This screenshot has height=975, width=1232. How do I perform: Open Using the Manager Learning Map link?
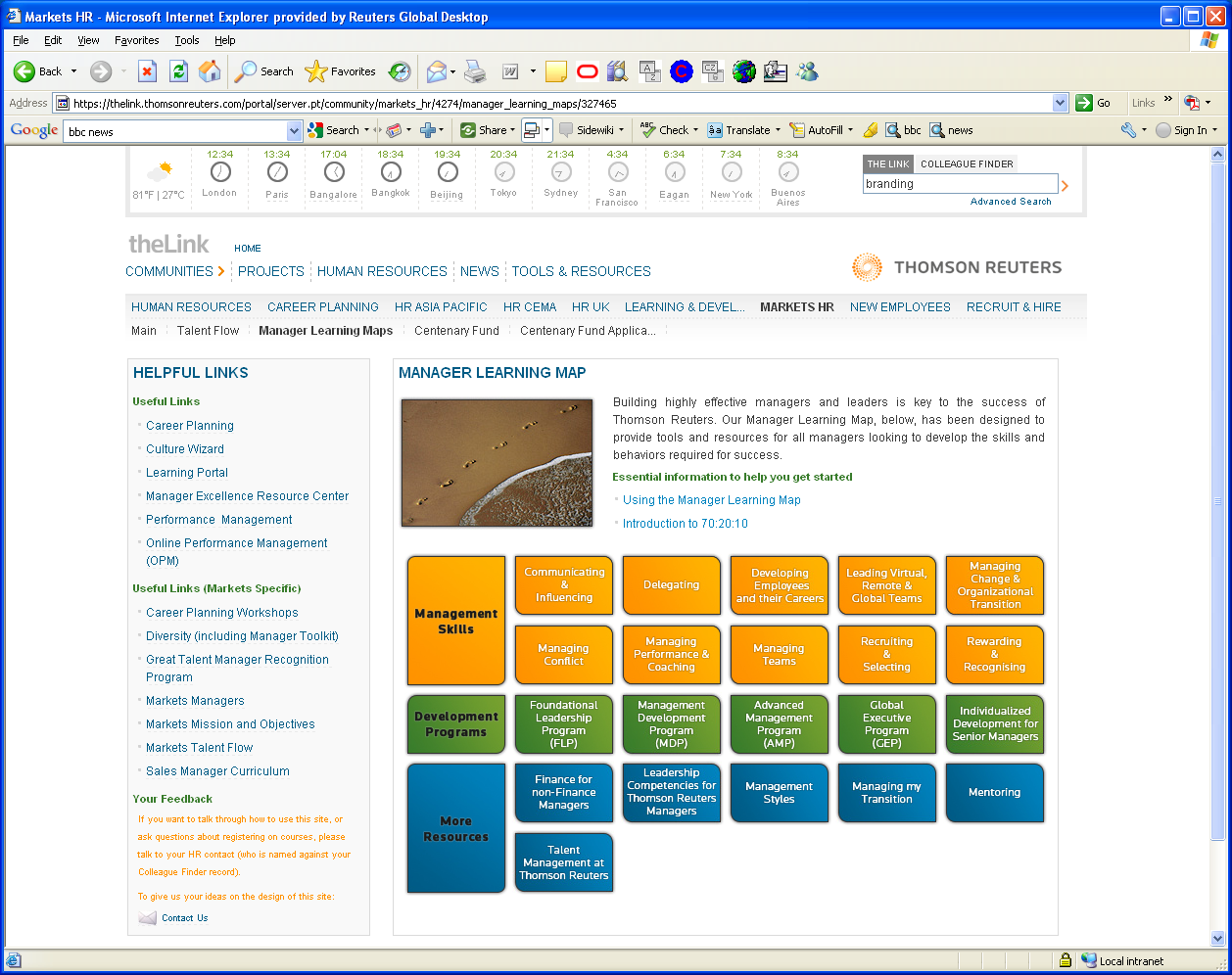pyautogui.click(x=712, y=500)
